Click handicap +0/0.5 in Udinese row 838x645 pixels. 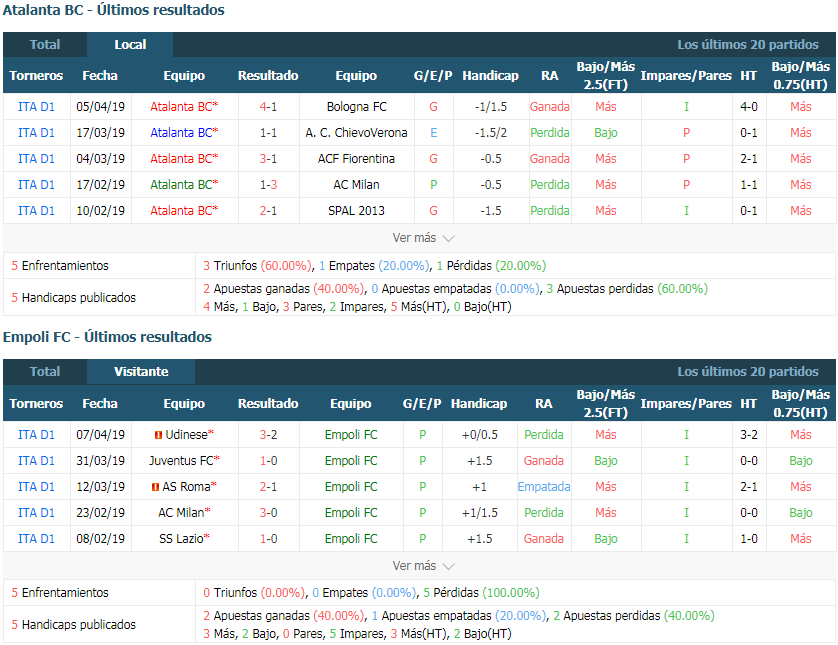(480, 435)
